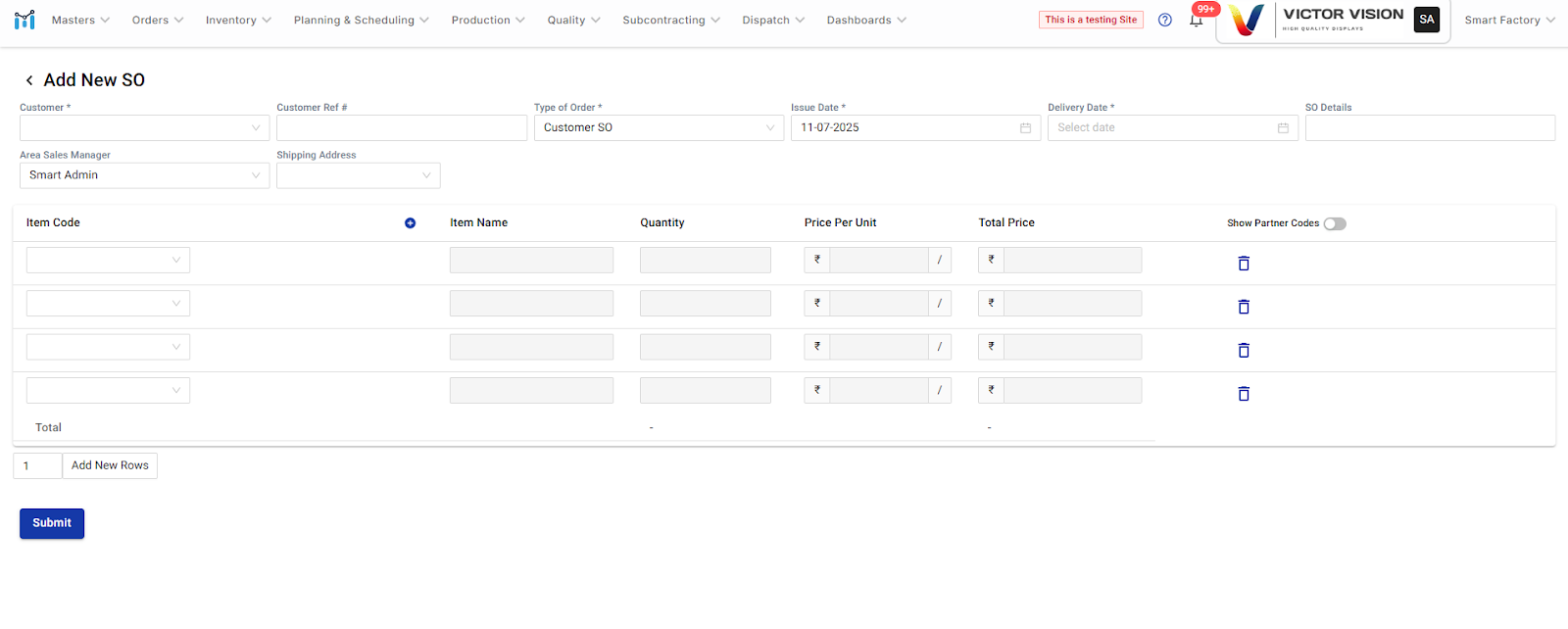Image resolution: width=1568 pixels, height=629 pixels.
Task: Delete the third item row with trash icon
Action: [x=1243, y=350]
